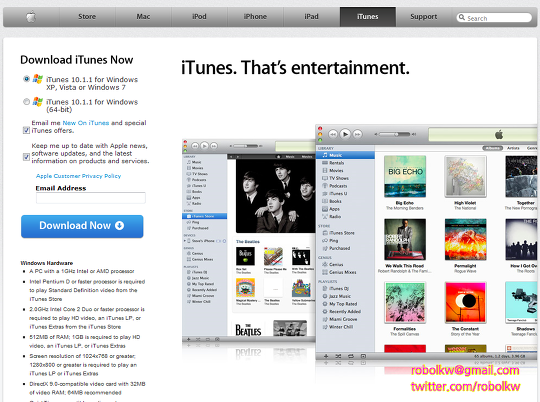
Task: Select iTunes 10.1.1 for Windows XP, Vista or 7
Action: (x=27, y=79)
